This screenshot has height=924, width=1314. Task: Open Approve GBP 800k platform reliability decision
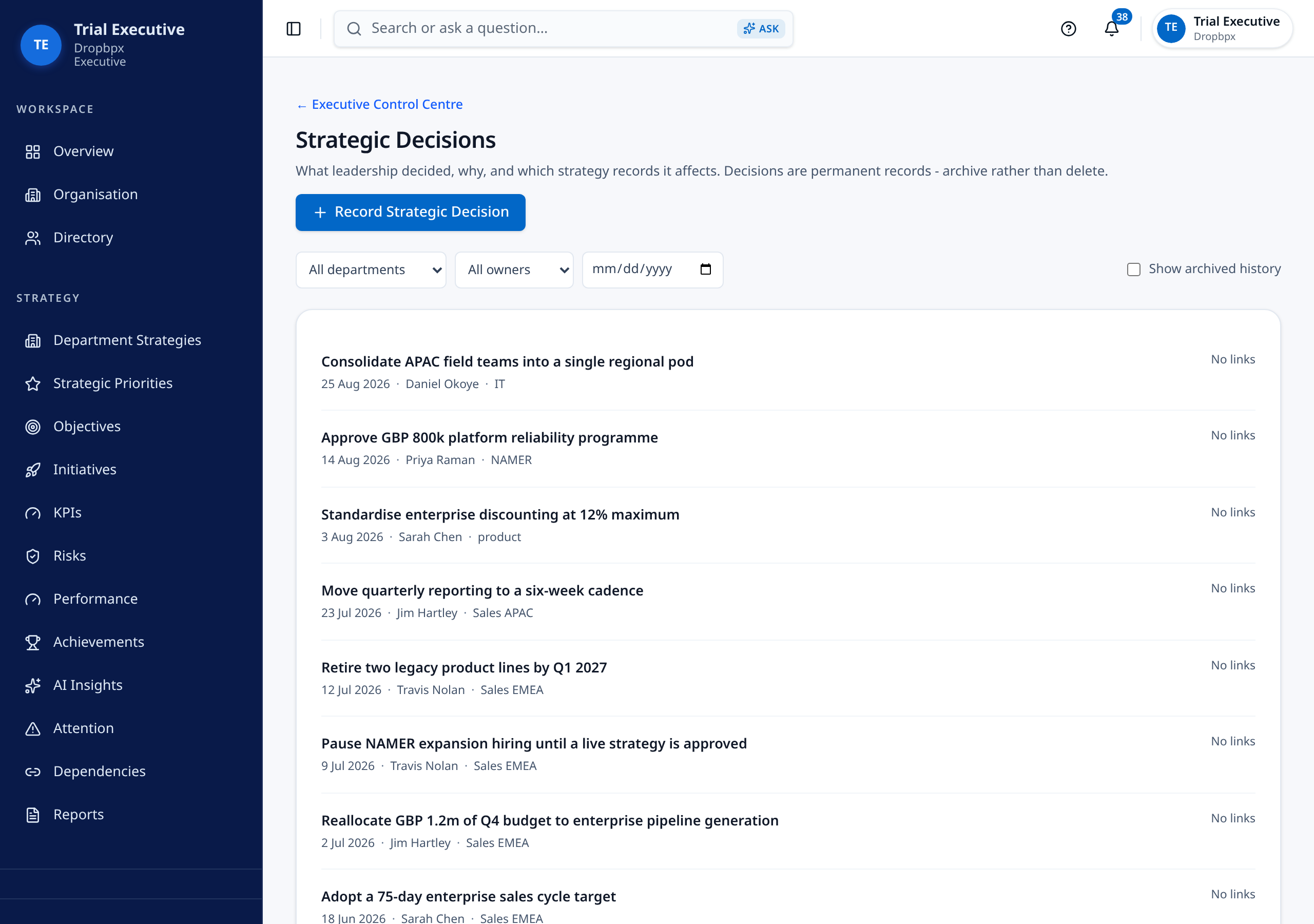pyautogui.click(x=489, y=438)
